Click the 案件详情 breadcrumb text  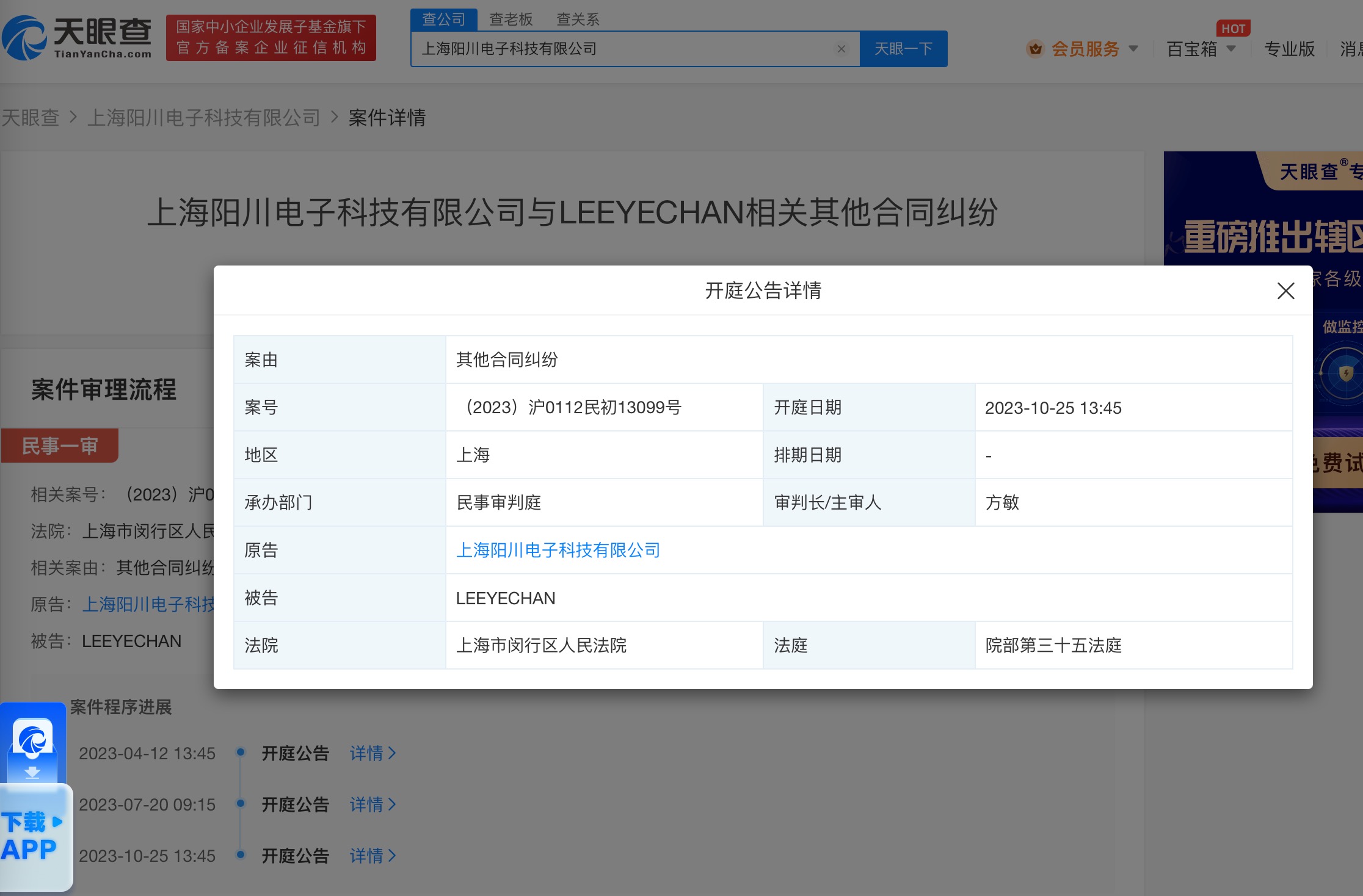point(387,117)
